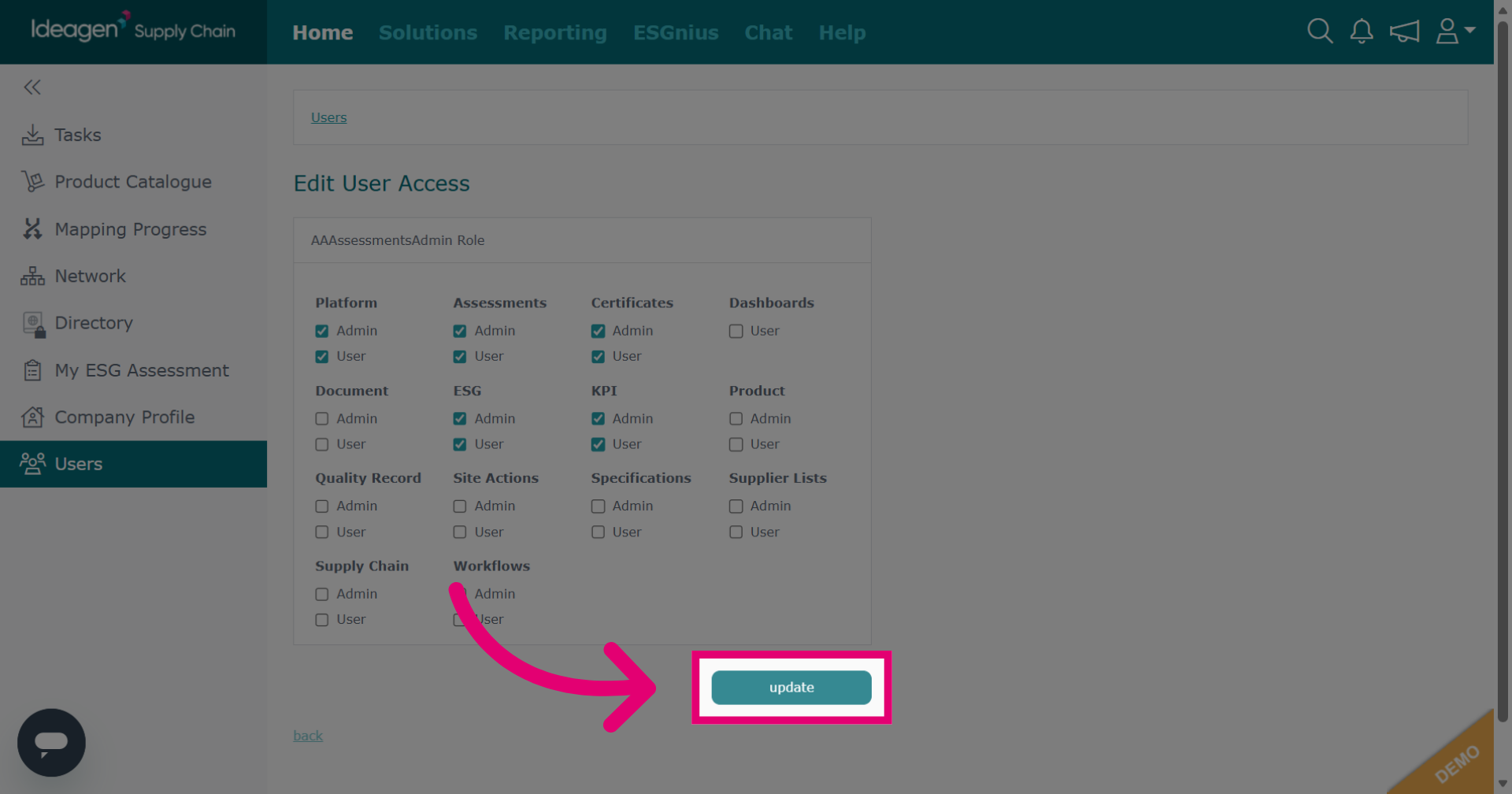The width and height of the screenshot is (1512, 794).
Task: Check Quality Record Admin checkbox
Action: tap(322, 506)
